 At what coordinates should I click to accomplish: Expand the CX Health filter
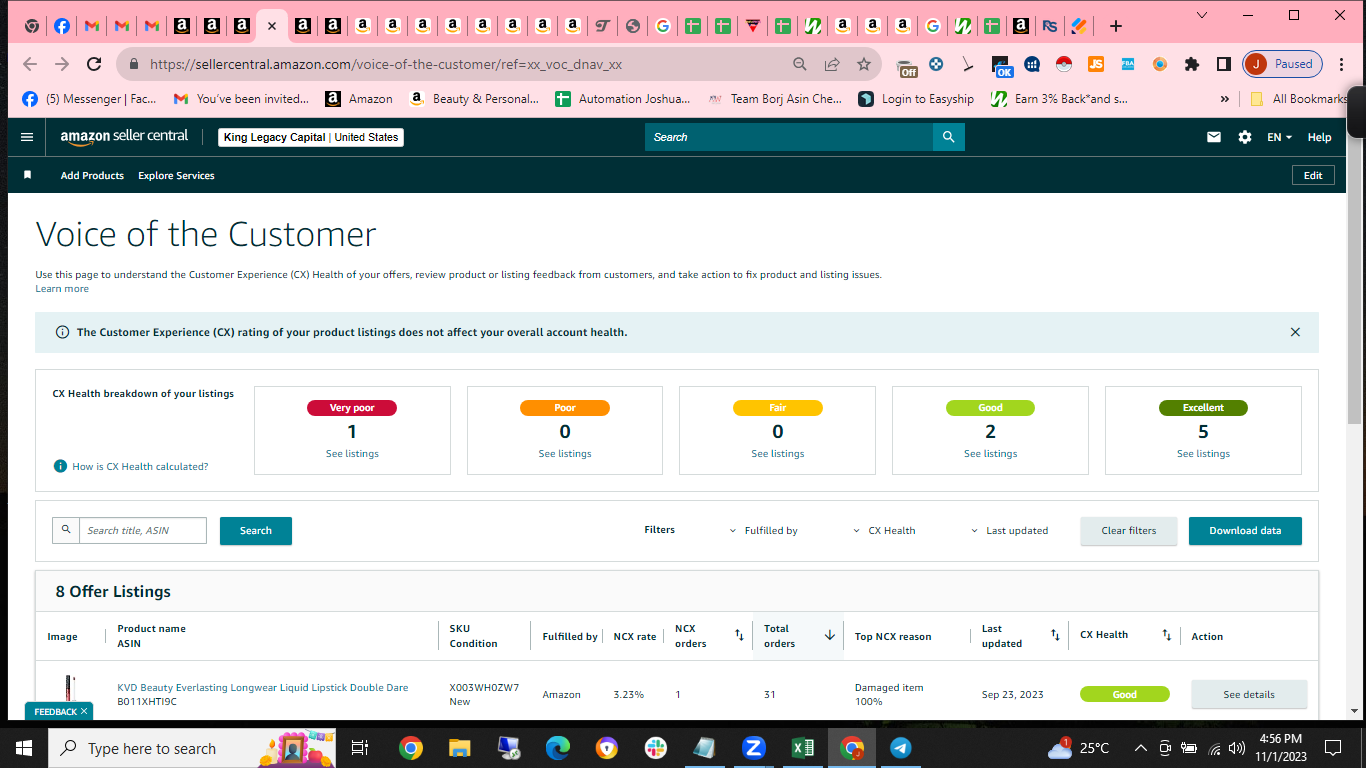click(884, 531)
